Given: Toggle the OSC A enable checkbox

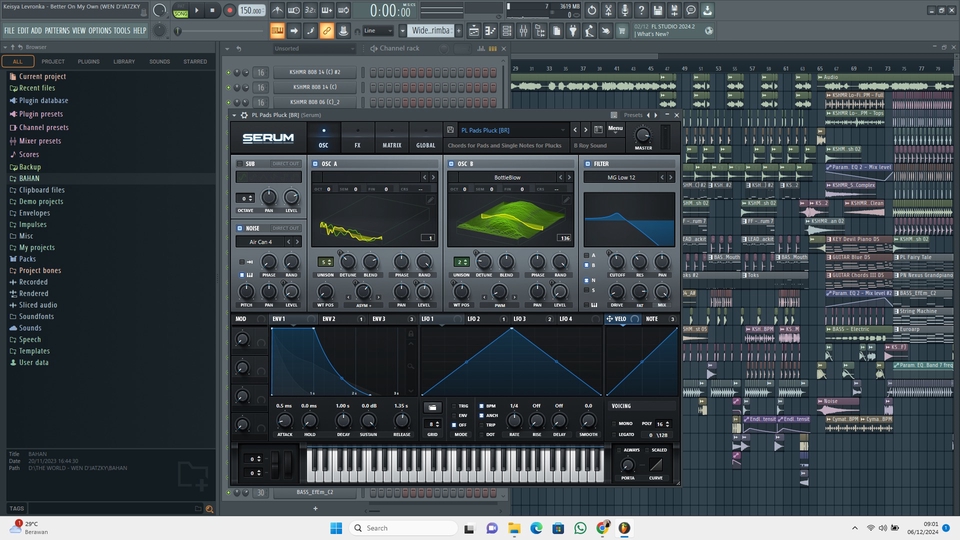Looking at the screenshot, I should coord(315,163).
